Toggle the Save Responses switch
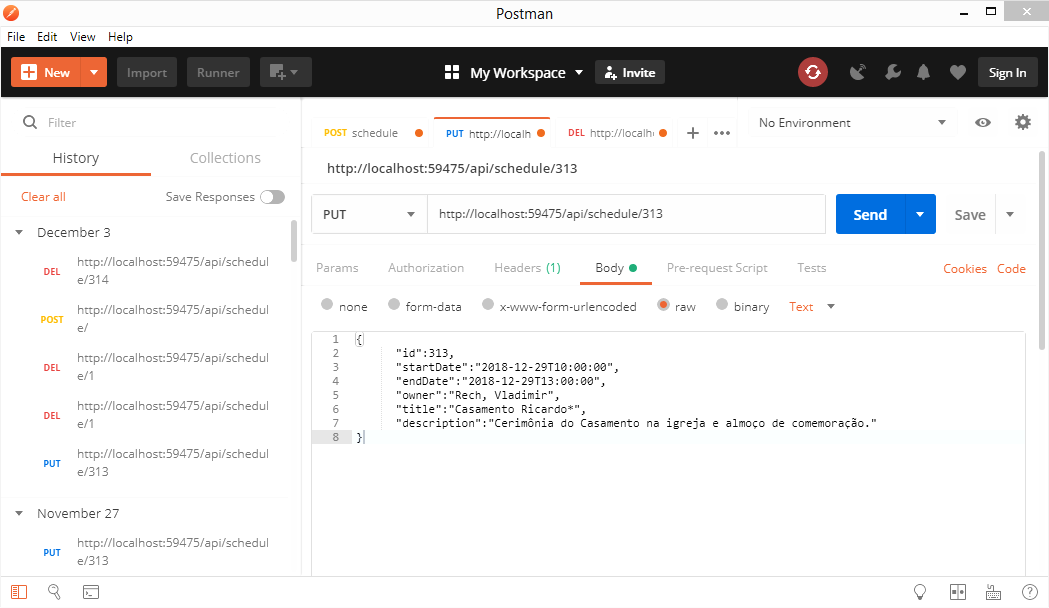This screenshot has height=608, width=1049. click(x=271, y=196)
